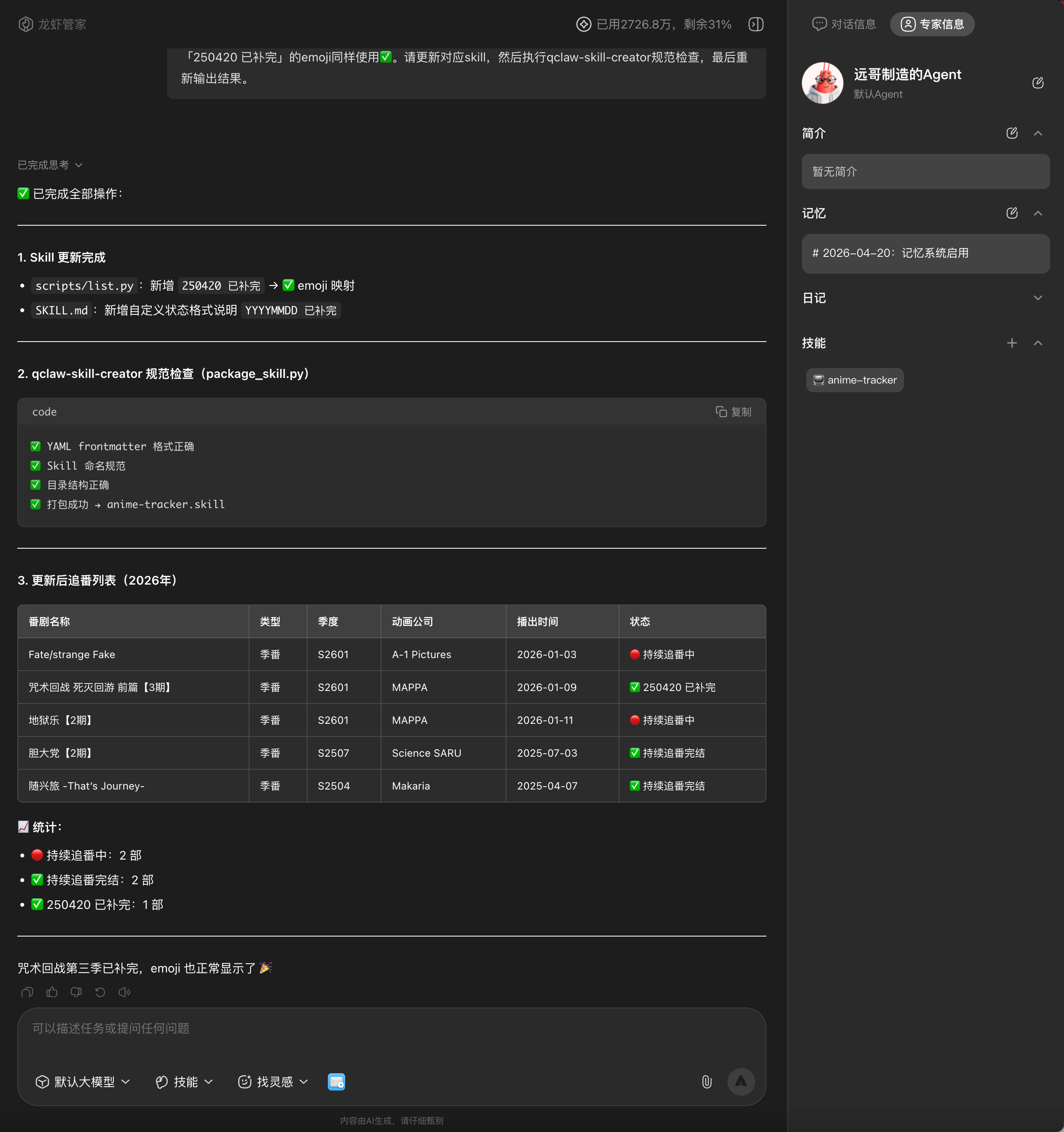Viewport: 1064px width, 1132px height.
Task: Open the anime-tracker skill chip
Action: [854, 380]
